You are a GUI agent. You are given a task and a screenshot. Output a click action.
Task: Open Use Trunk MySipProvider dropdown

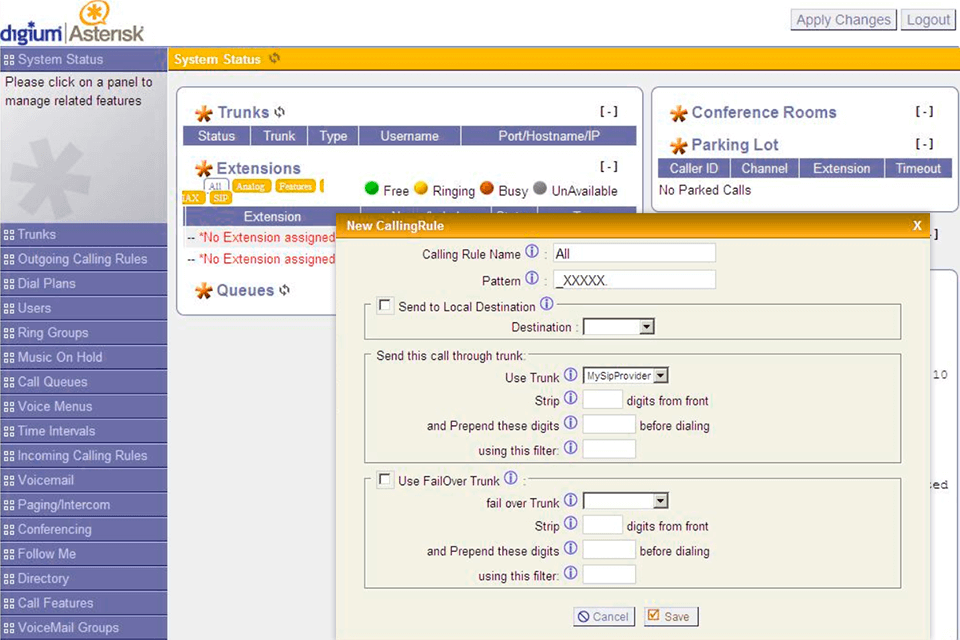[x=626, y=376]
